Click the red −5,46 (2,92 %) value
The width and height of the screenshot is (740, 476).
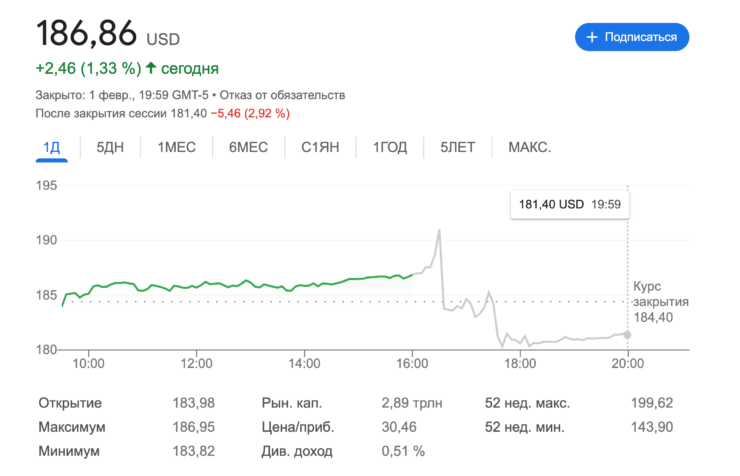pyautogui.click(x=250, y=113)
